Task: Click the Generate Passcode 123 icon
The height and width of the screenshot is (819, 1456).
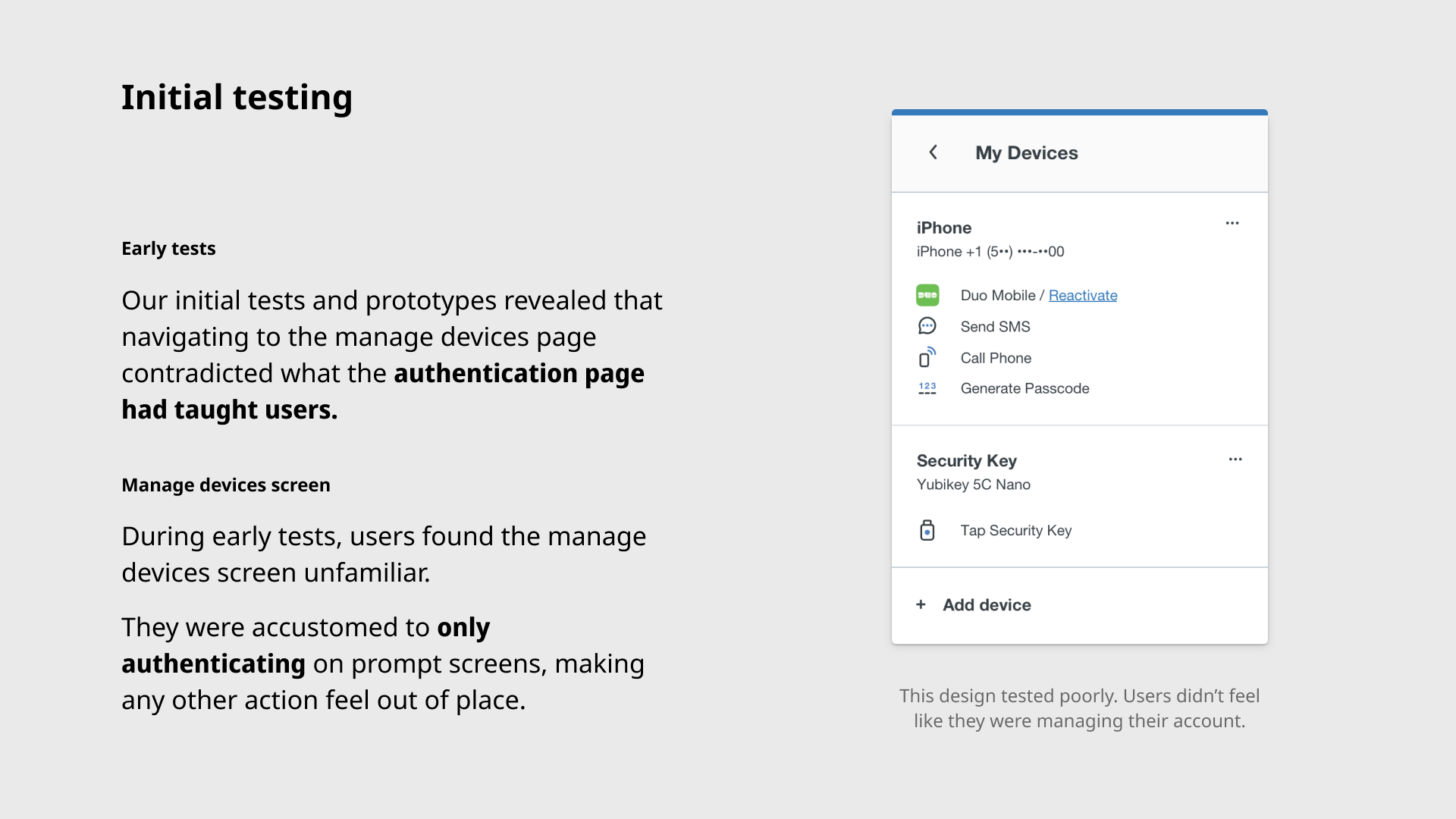Action: click(x=927, y=388)
